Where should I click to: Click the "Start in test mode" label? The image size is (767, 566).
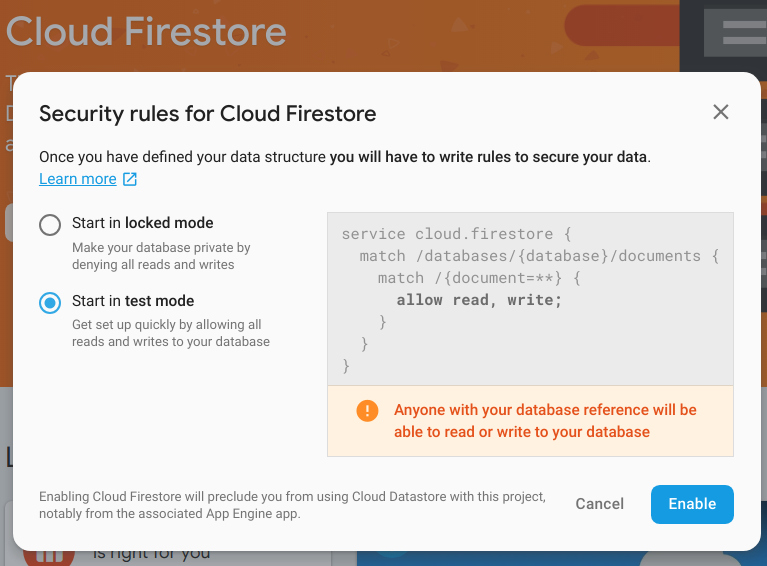point(133,301)
